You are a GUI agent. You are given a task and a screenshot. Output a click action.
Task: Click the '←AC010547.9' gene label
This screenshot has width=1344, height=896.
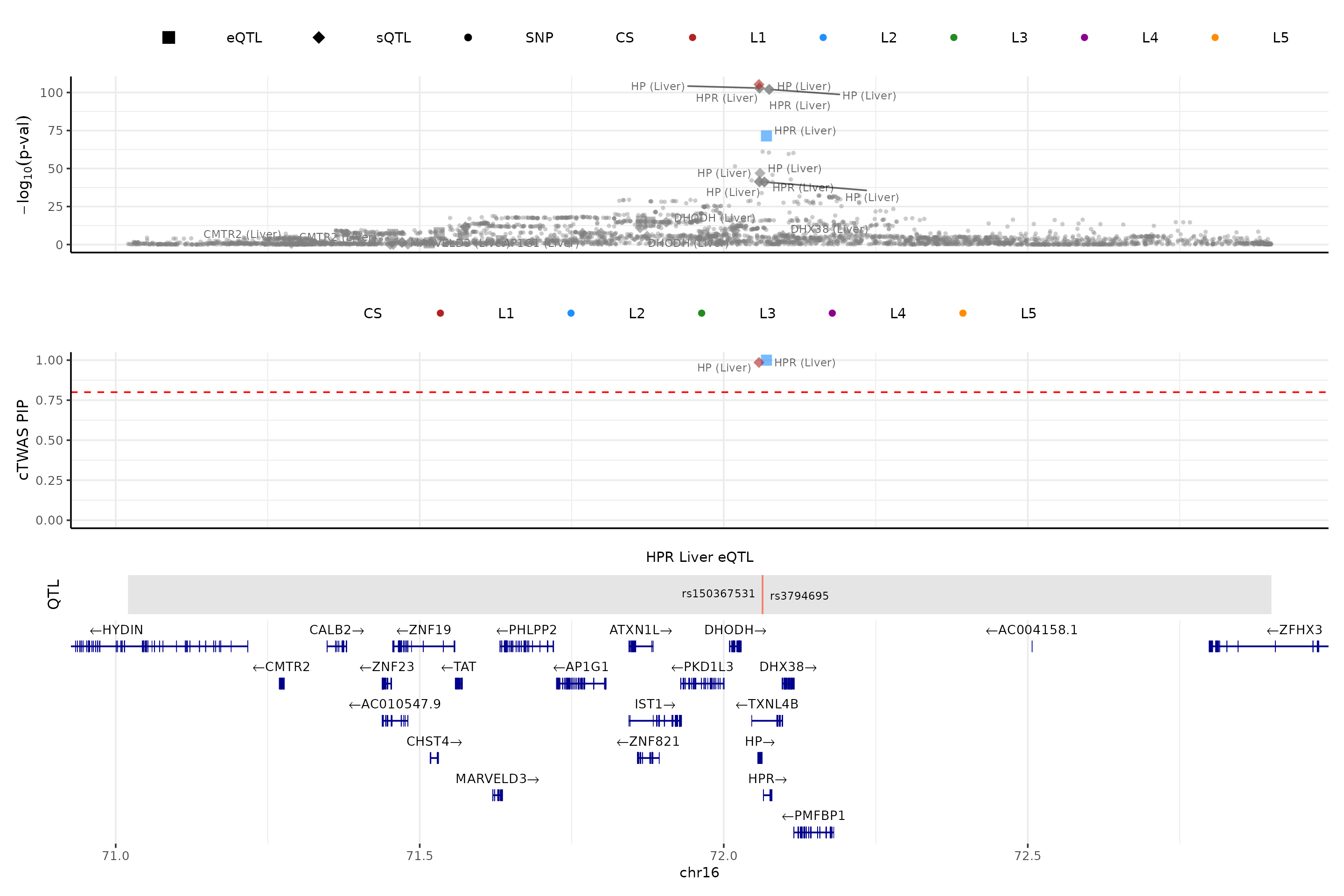395,705
